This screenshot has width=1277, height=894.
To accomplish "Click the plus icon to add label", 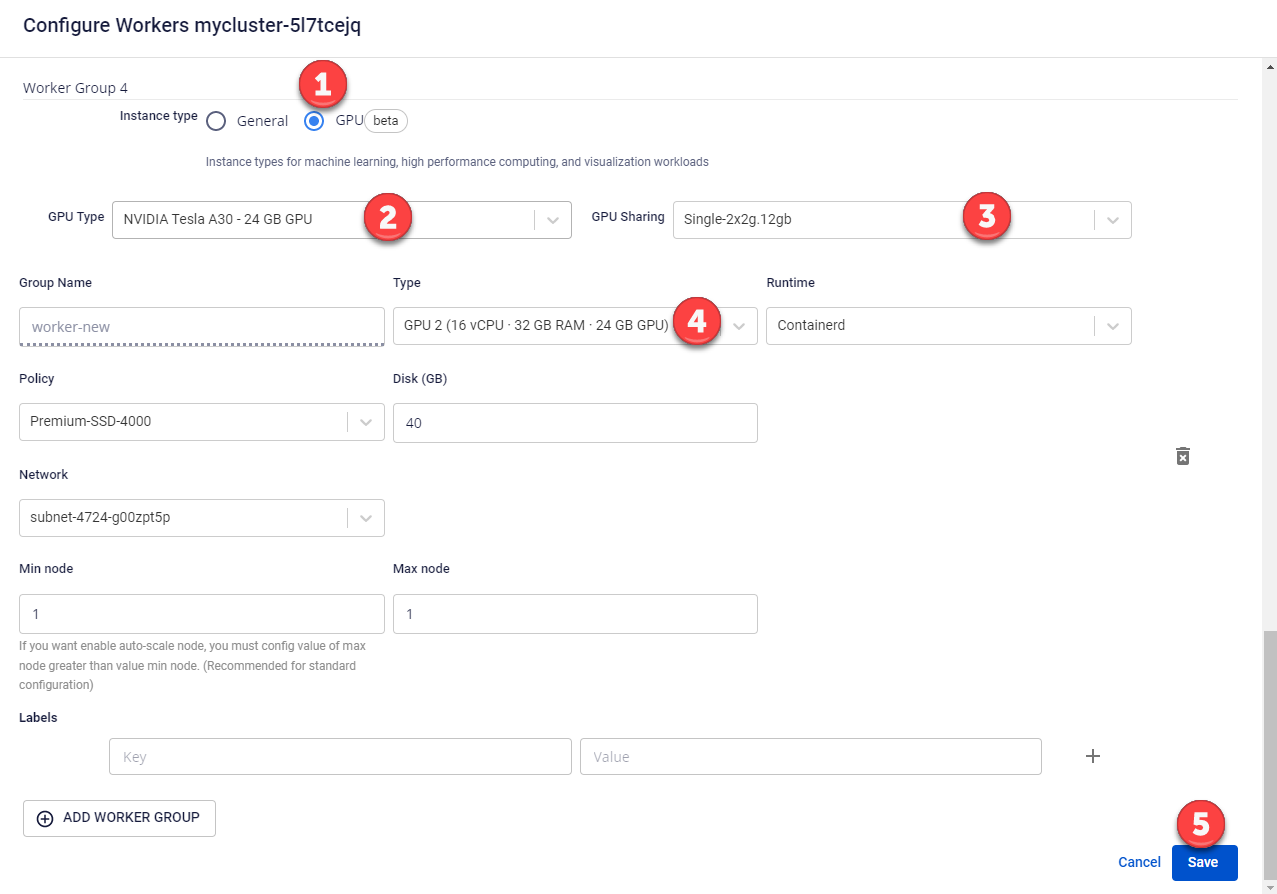I will (x=1093, y=756).
